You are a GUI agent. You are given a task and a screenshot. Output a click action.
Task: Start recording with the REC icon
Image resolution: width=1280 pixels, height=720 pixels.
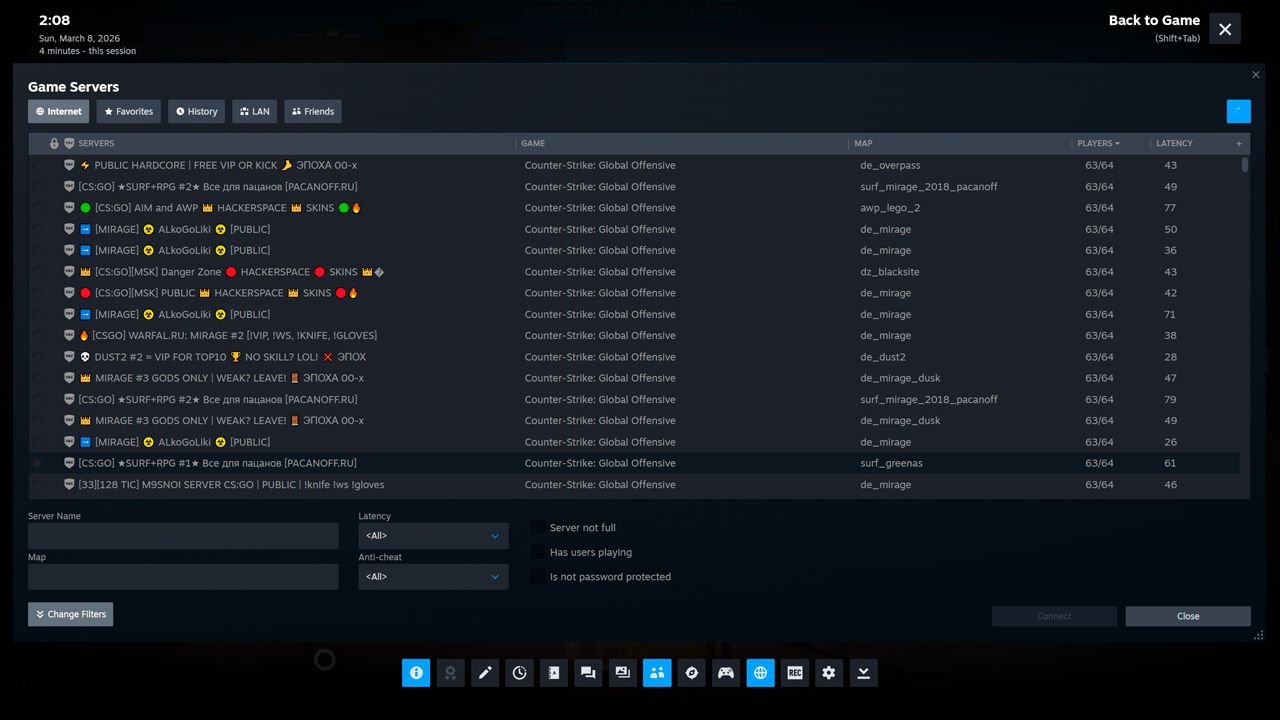(x=794, y=673)
